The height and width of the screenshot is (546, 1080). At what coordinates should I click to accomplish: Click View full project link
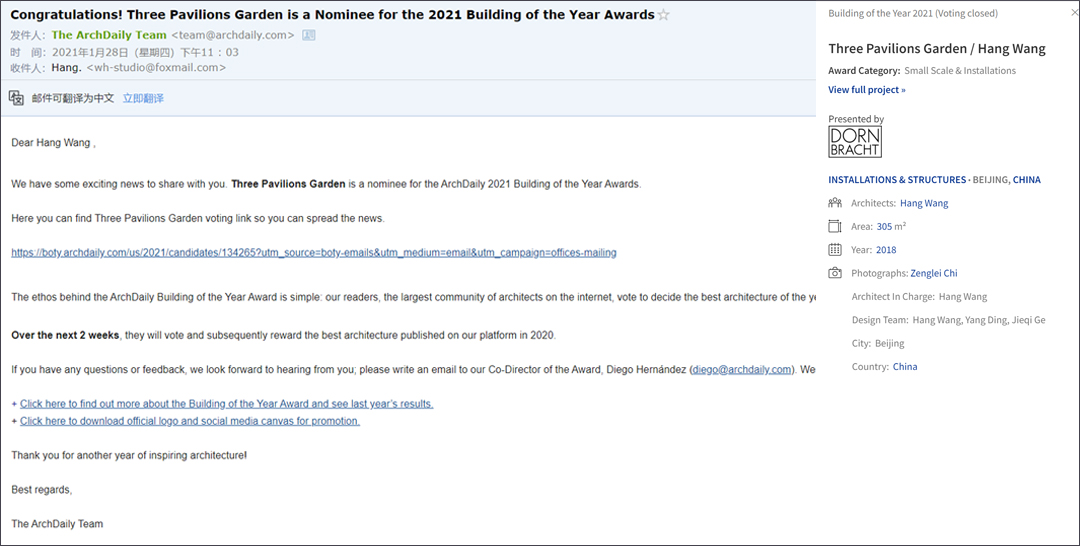tap(866, 90)
